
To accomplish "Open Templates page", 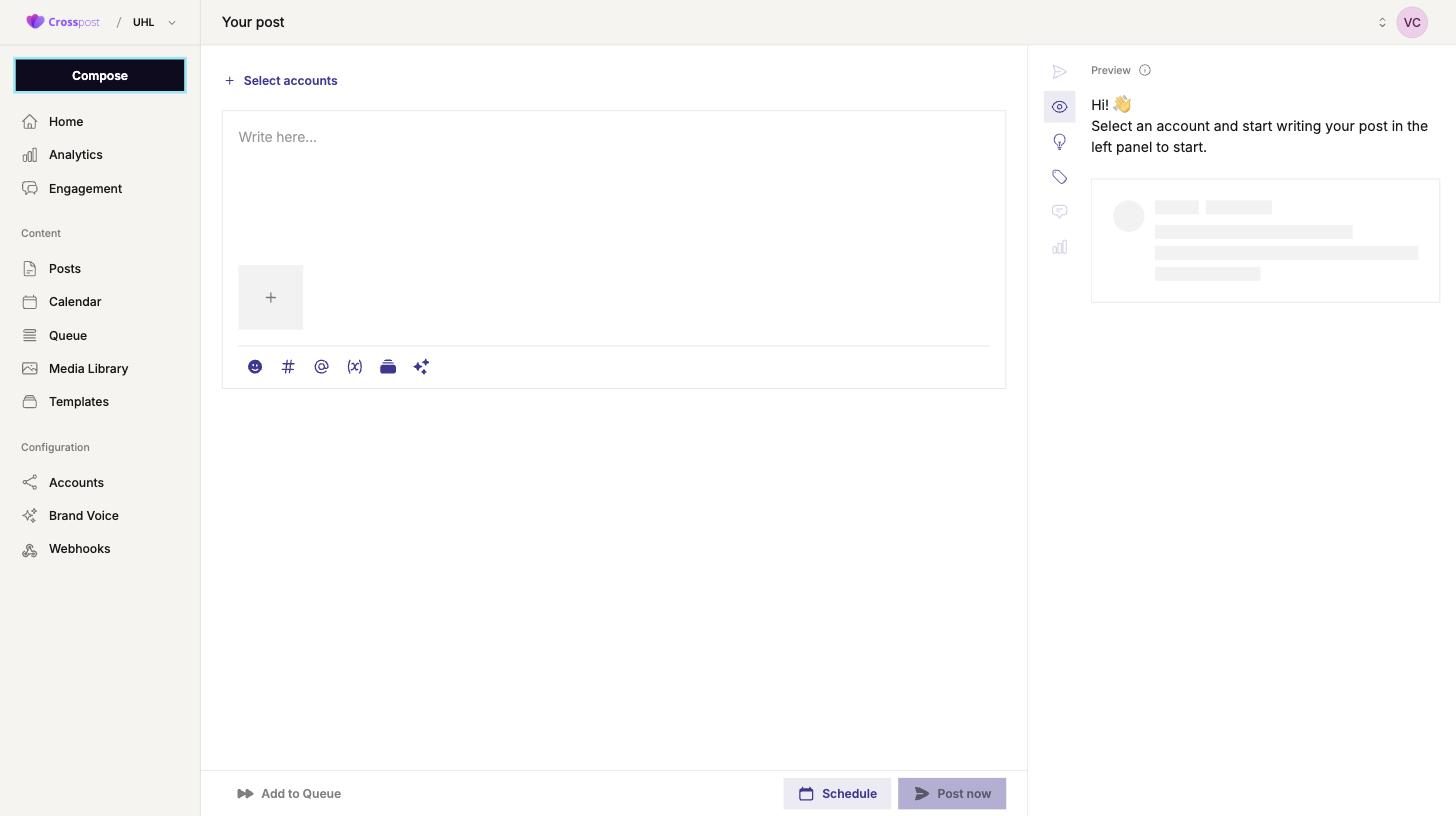I will (x=79, y=402).
